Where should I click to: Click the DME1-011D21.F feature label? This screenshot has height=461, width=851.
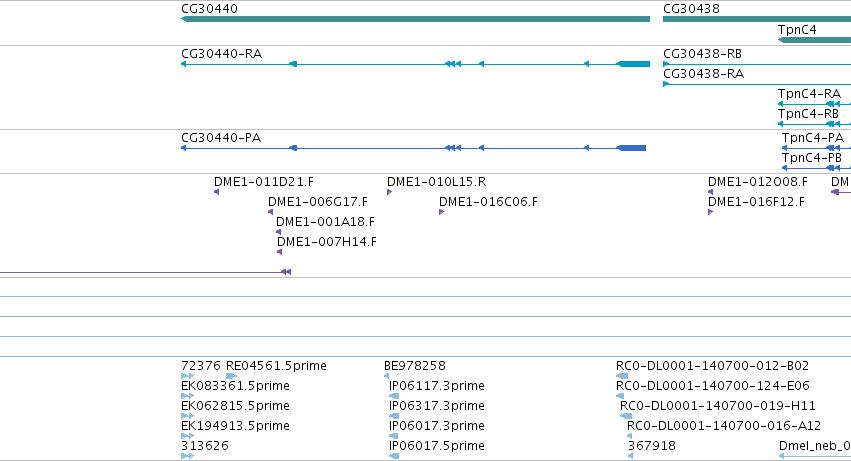tap(264, 182)
